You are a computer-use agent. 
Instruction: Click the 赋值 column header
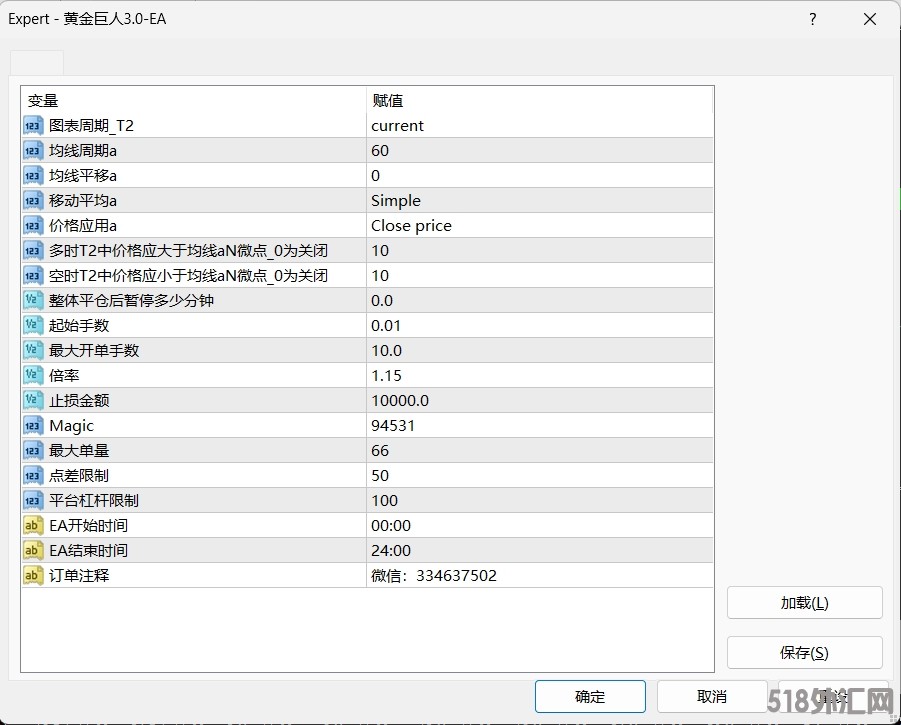[540, 101]
